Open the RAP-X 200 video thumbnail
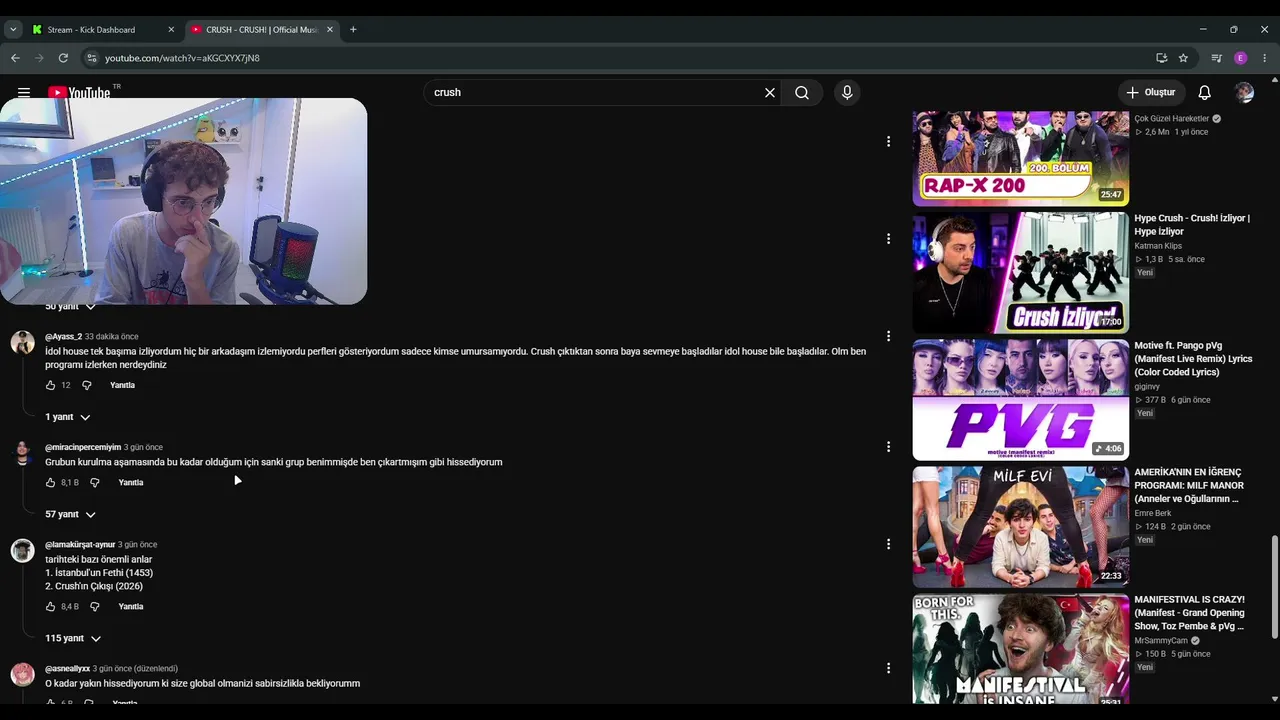This screenshot has width=1280, height=720. [x=1020, y=158]
